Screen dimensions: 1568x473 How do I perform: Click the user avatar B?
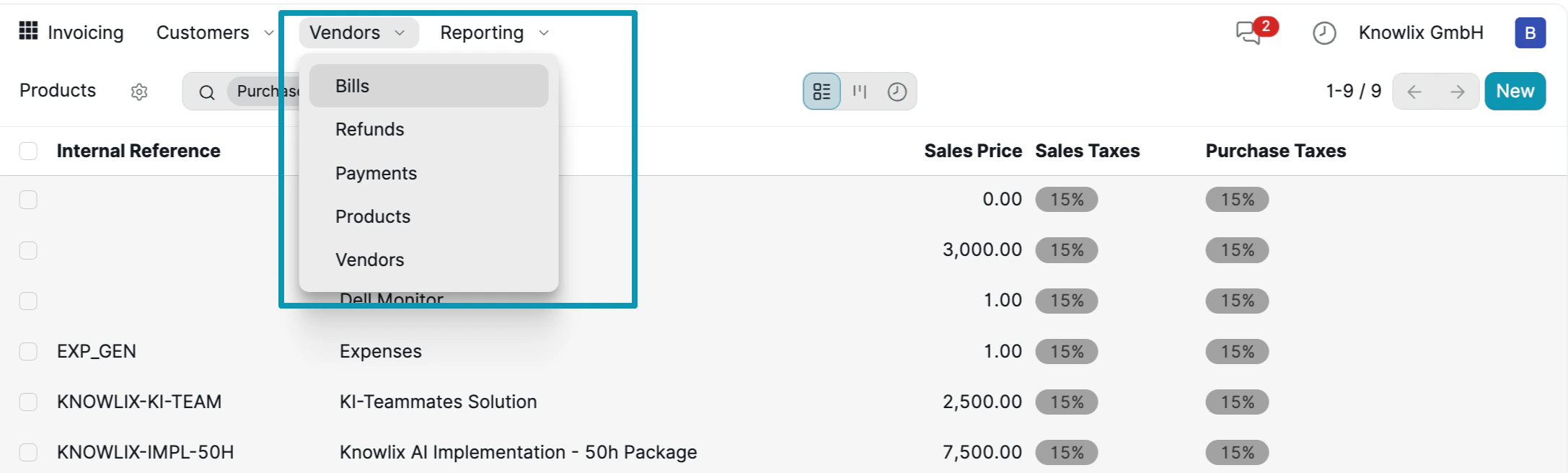point(1530,33)
